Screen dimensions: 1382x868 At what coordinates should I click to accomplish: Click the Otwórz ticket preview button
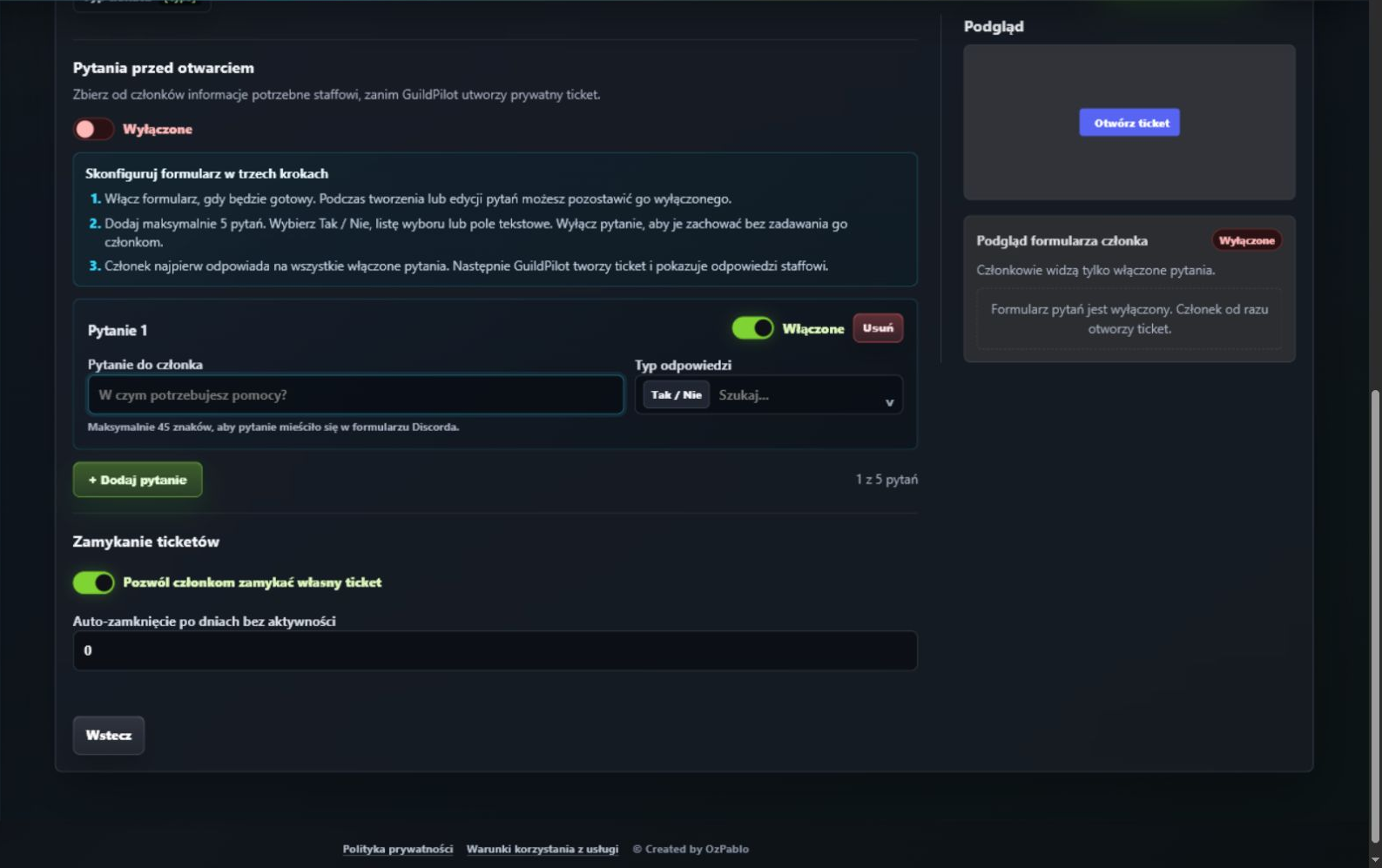[x=1129, y=123]
